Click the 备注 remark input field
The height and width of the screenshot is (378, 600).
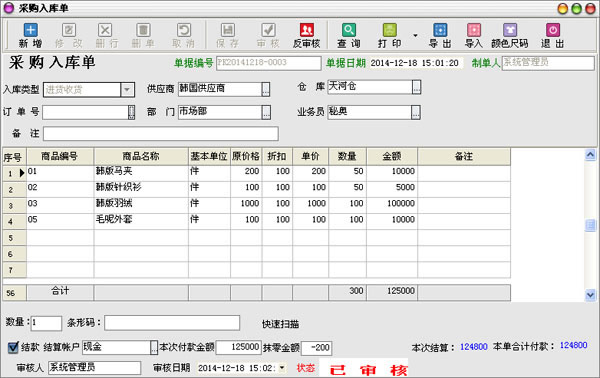[161, 134]
